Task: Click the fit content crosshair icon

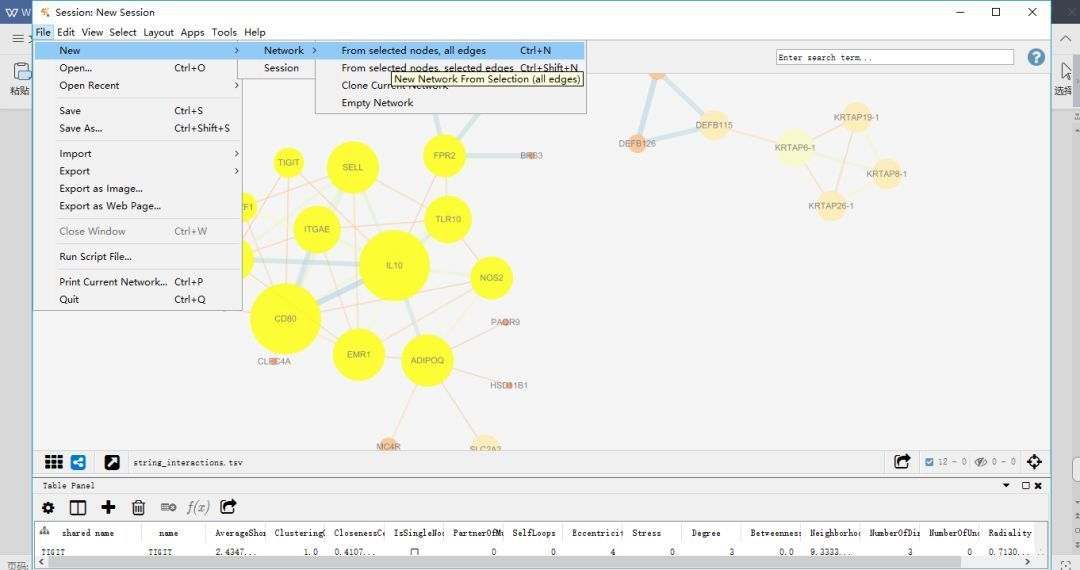Action: coord(1034,461)
